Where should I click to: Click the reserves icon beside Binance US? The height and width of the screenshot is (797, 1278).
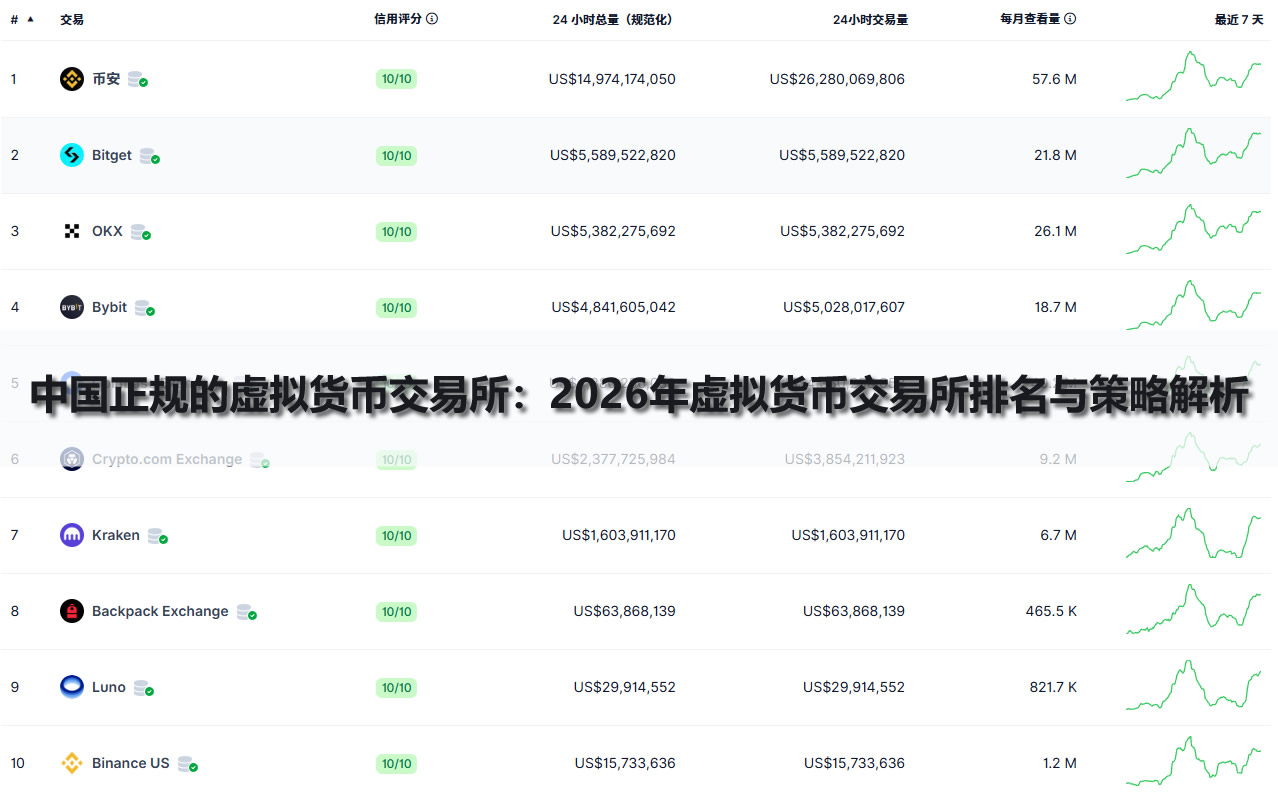point(188,763)
